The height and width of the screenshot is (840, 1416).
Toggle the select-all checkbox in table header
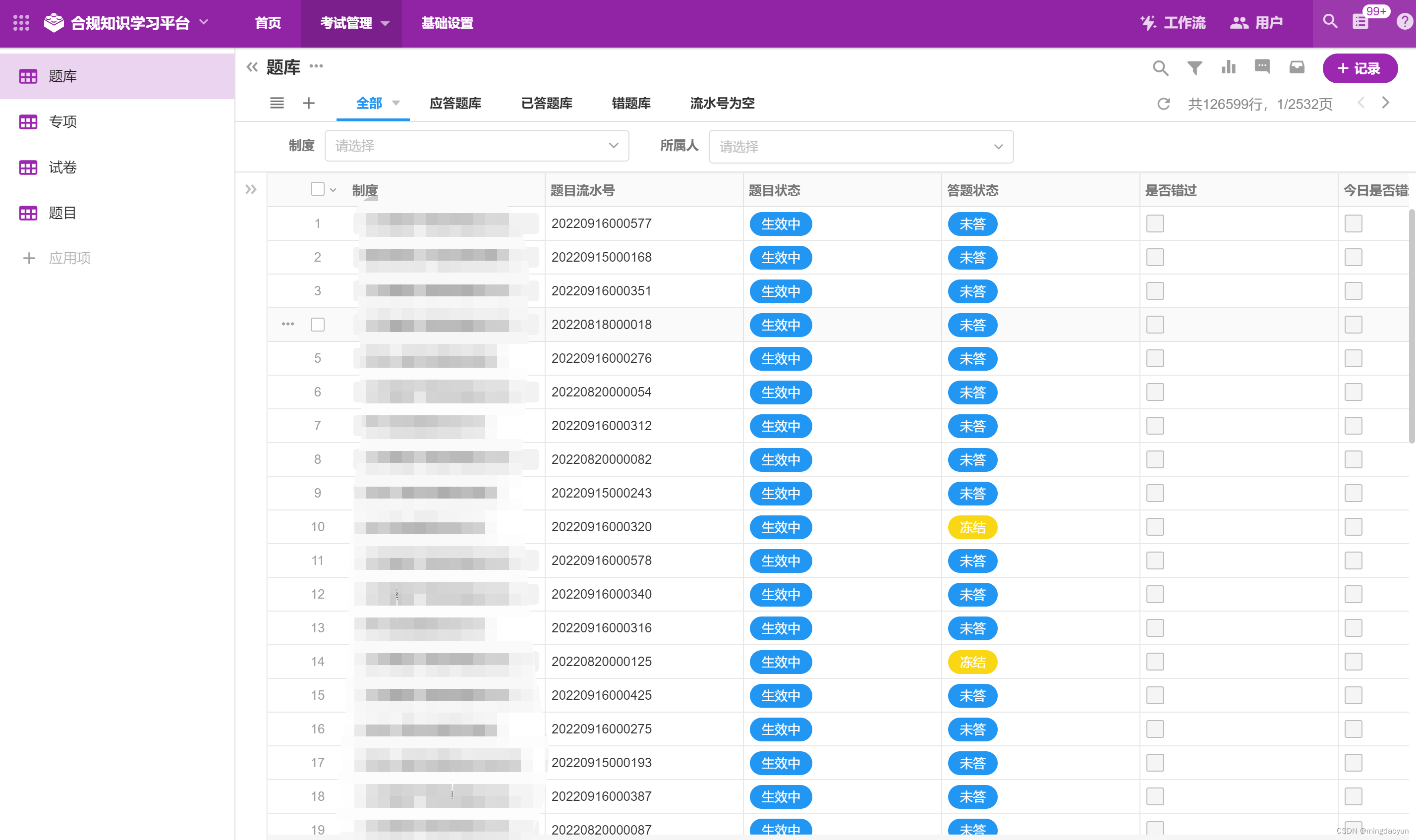point(318,189)
